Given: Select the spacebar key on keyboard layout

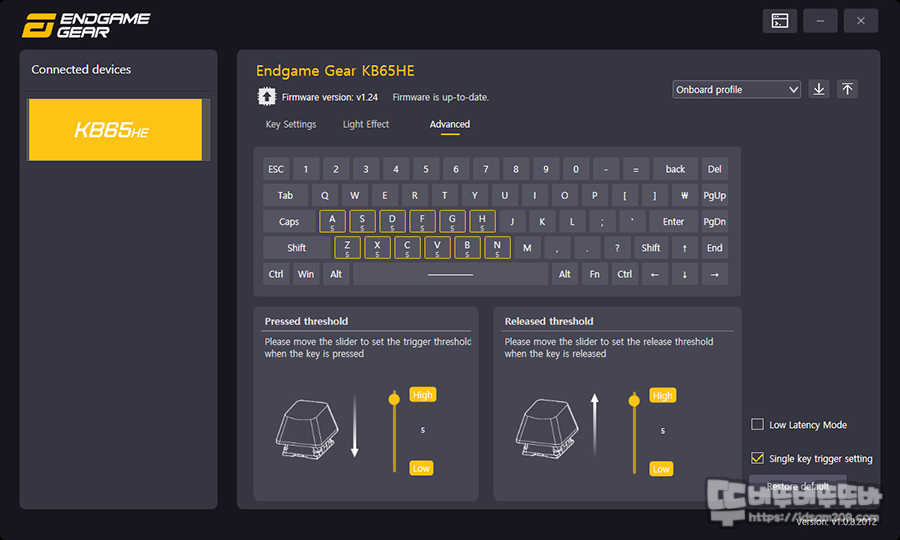Looking at the screenshot, I should (451, 274).
